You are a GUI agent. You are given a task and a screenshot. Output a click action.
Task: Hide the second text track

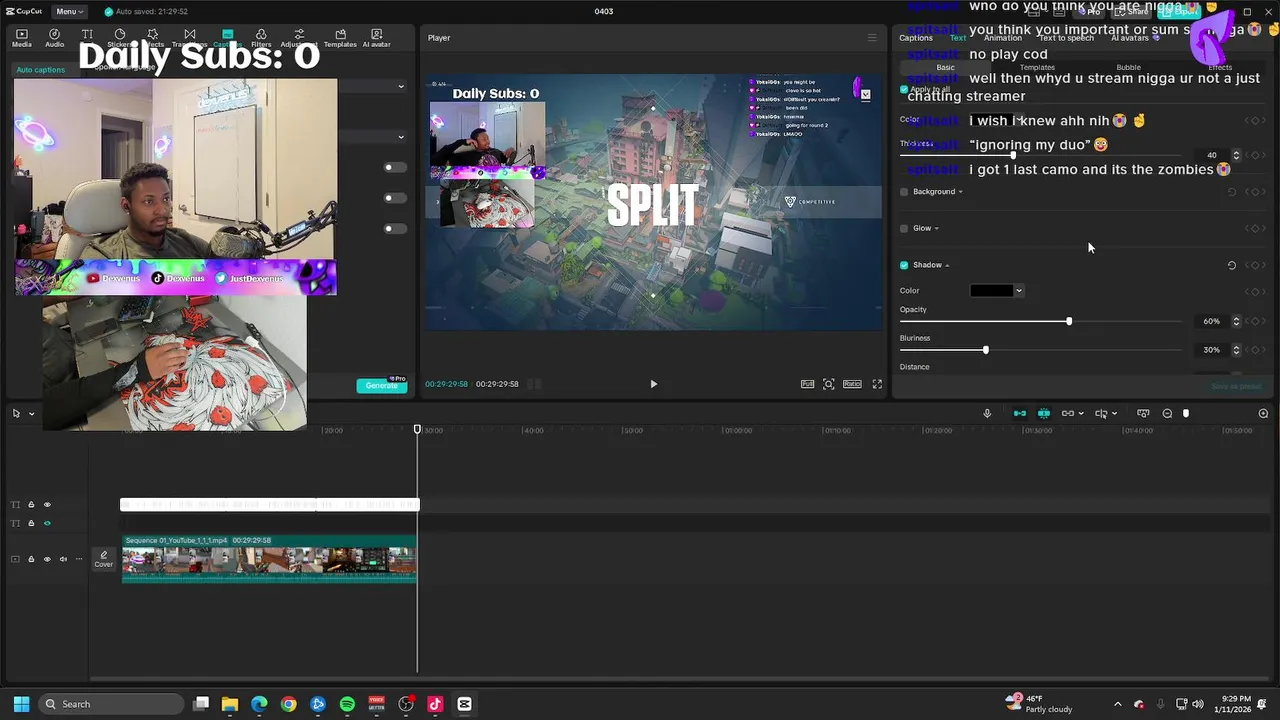click(x=47, y=523)
